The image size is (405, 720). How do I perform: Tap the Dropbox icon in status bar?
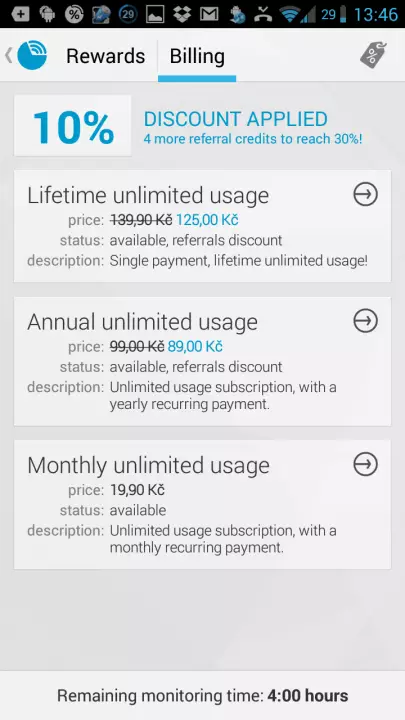[182, 14]
